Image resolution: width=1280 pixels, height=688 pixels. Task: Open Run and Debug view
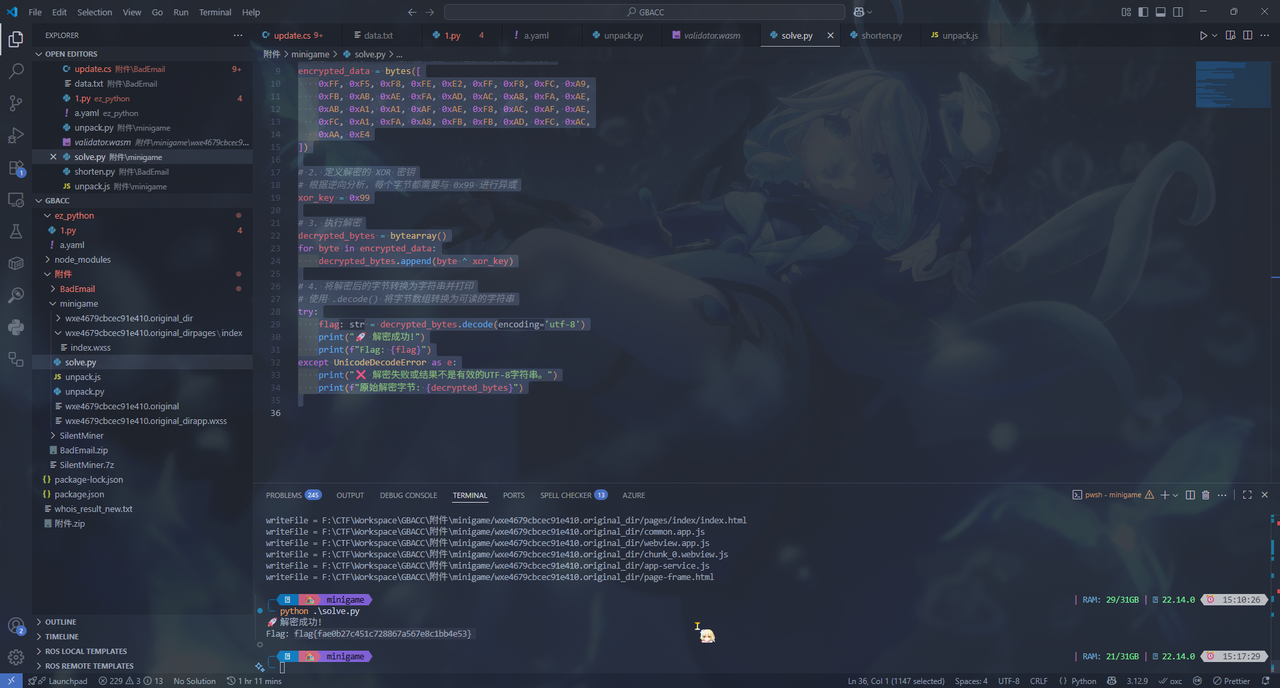point(16,135)
